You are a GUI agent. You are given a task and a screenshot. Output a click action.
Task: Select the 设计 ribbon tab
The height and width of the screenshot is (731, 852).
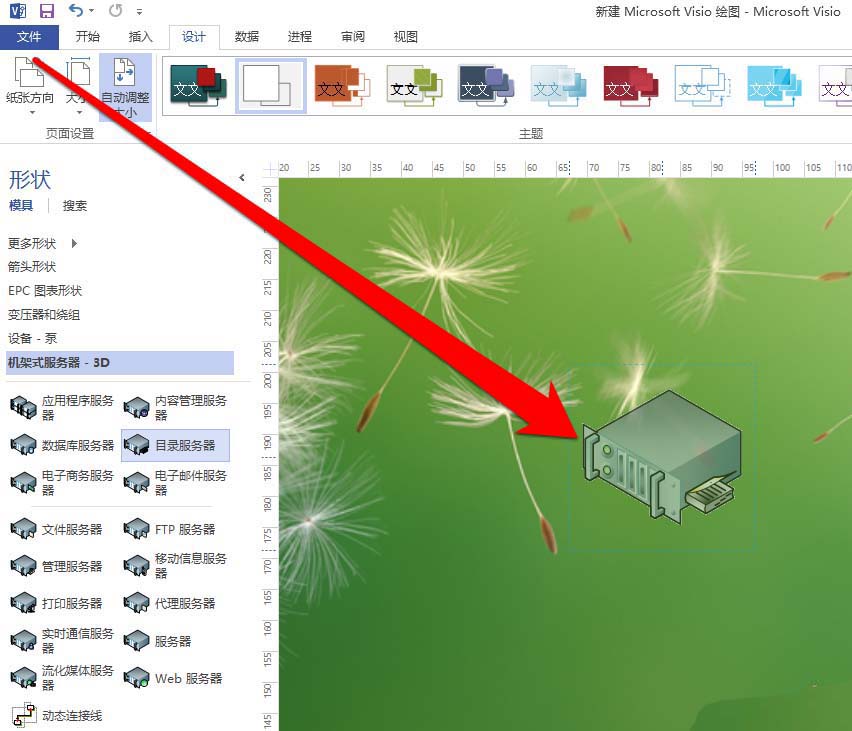click(x=194, y=37)
